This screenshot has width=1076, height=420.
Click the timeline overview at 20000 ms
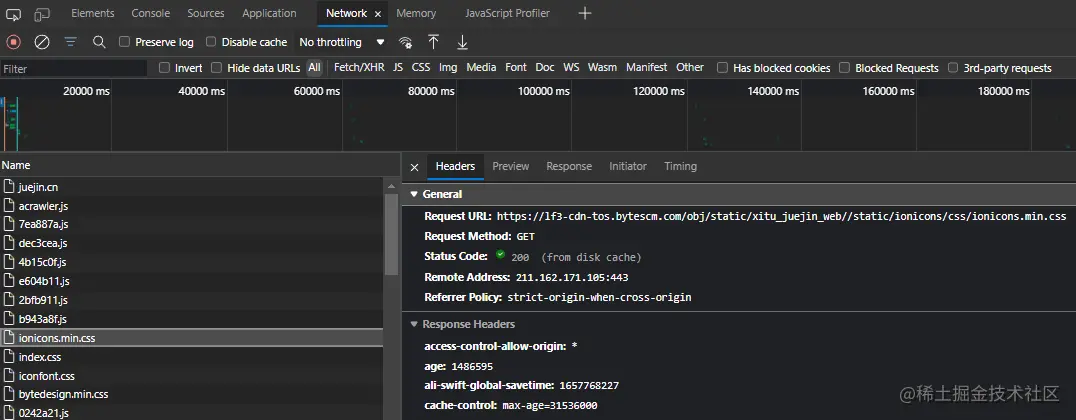(86, 91)
